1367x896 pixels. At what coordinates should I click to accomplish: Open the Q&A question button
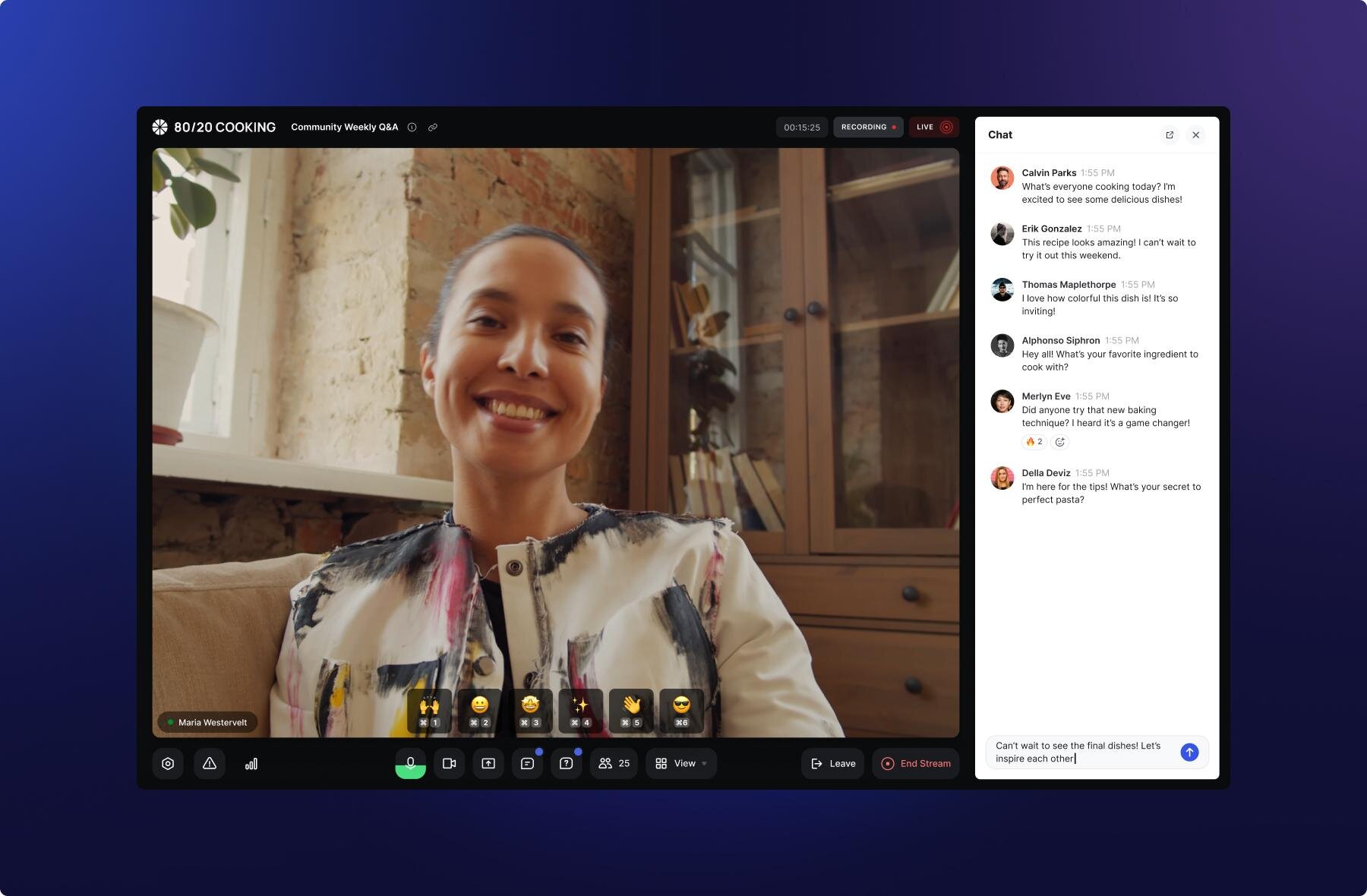pos(567,763)
